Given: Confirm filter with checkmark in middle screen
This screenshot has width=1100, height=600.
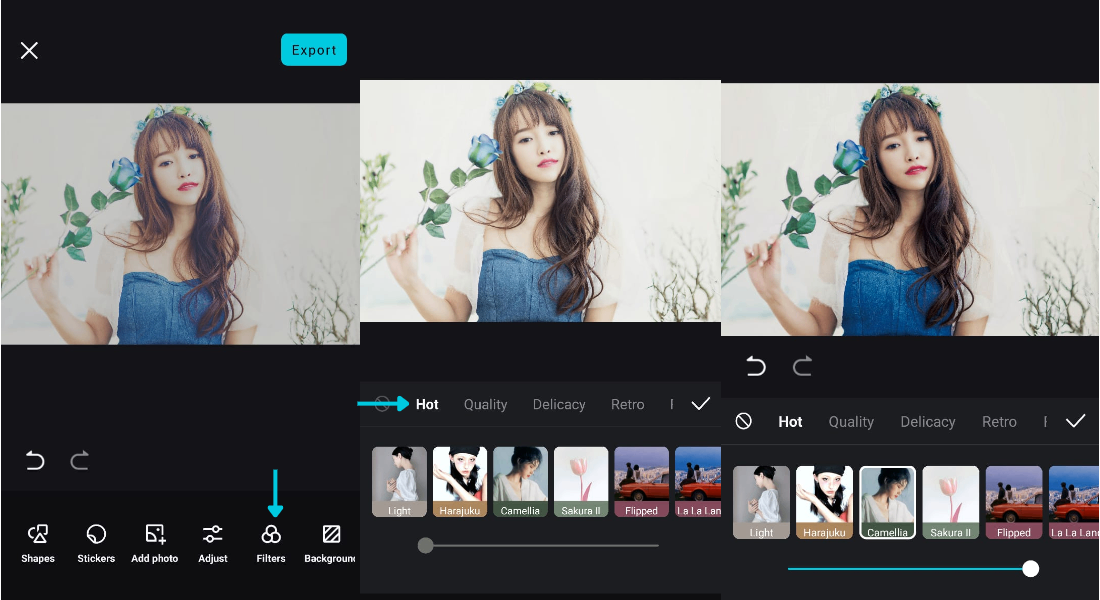Looking at the screenshot, I should [701, 404].
